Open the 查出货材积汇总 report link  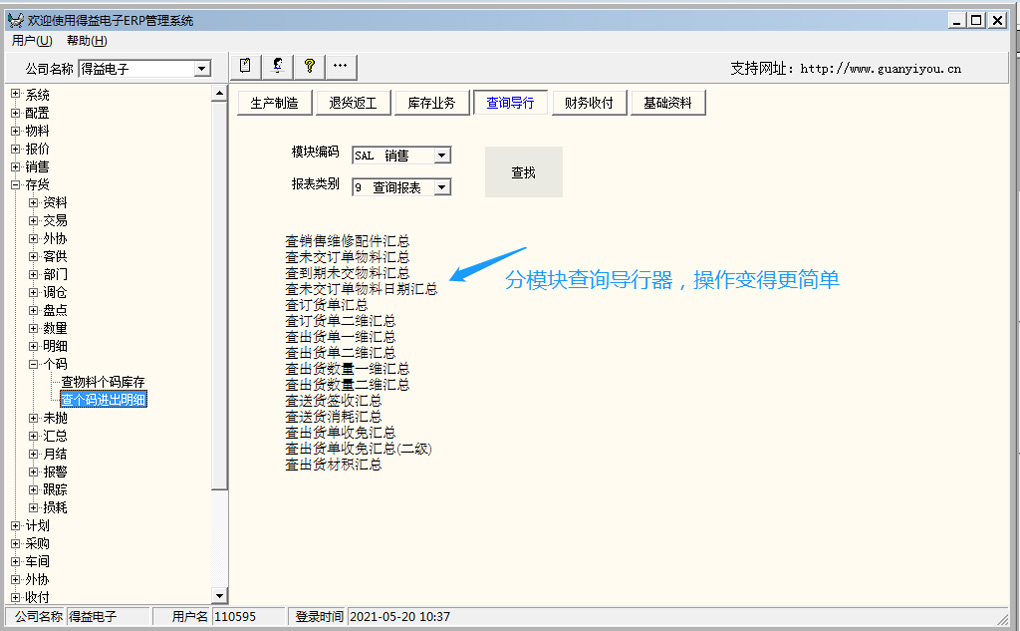(333, 465)
